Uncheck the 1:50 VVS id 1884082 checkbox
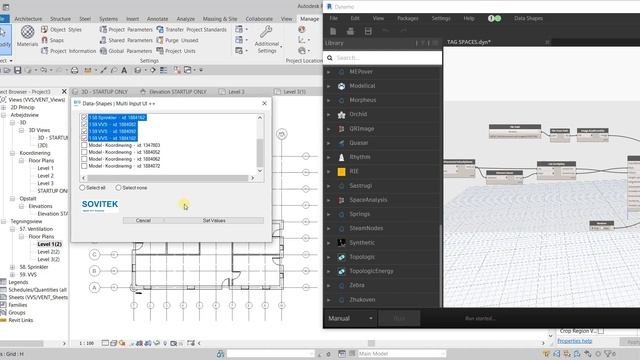 84,124
